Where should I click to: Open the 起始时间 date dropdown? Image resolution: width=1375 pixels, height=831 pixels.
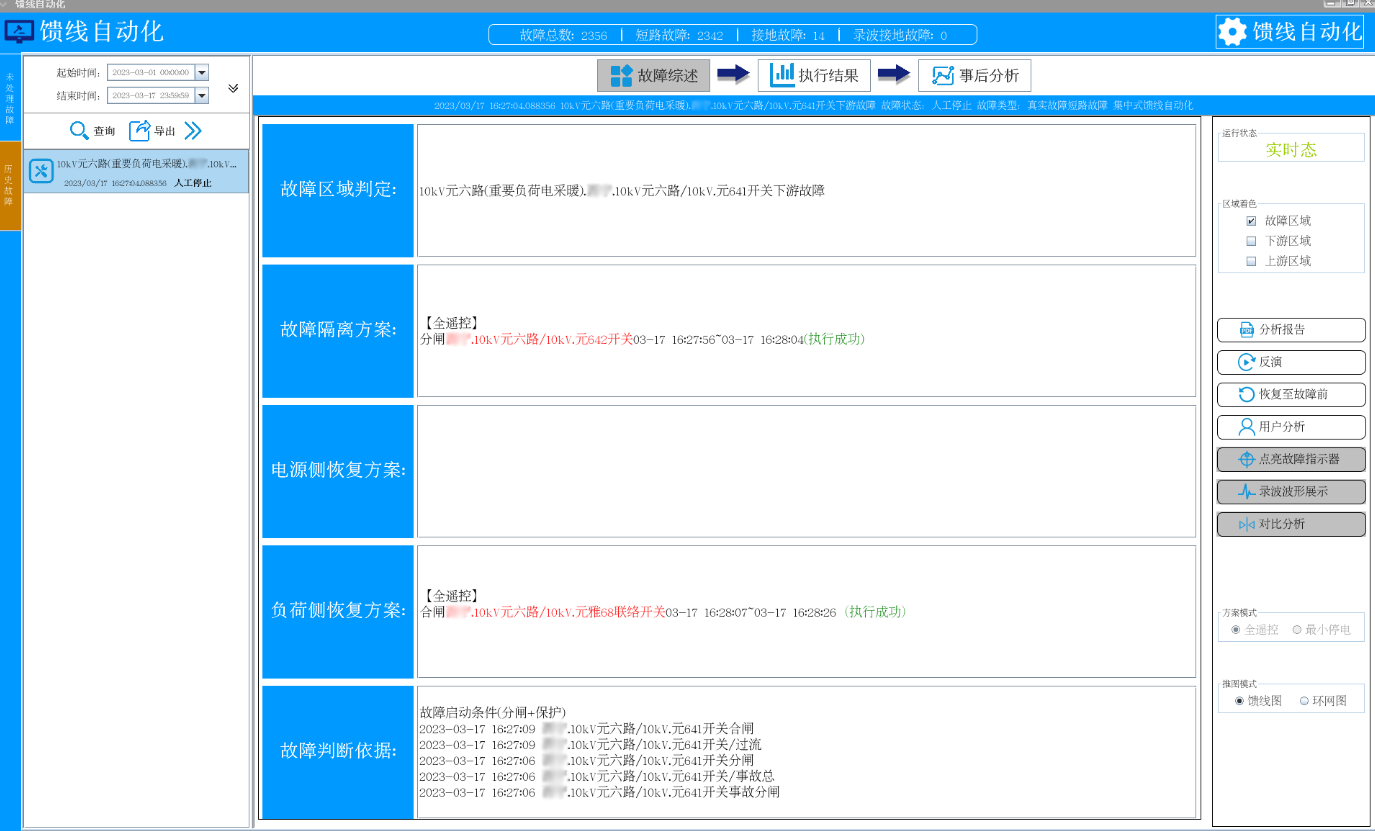(202, 72)
